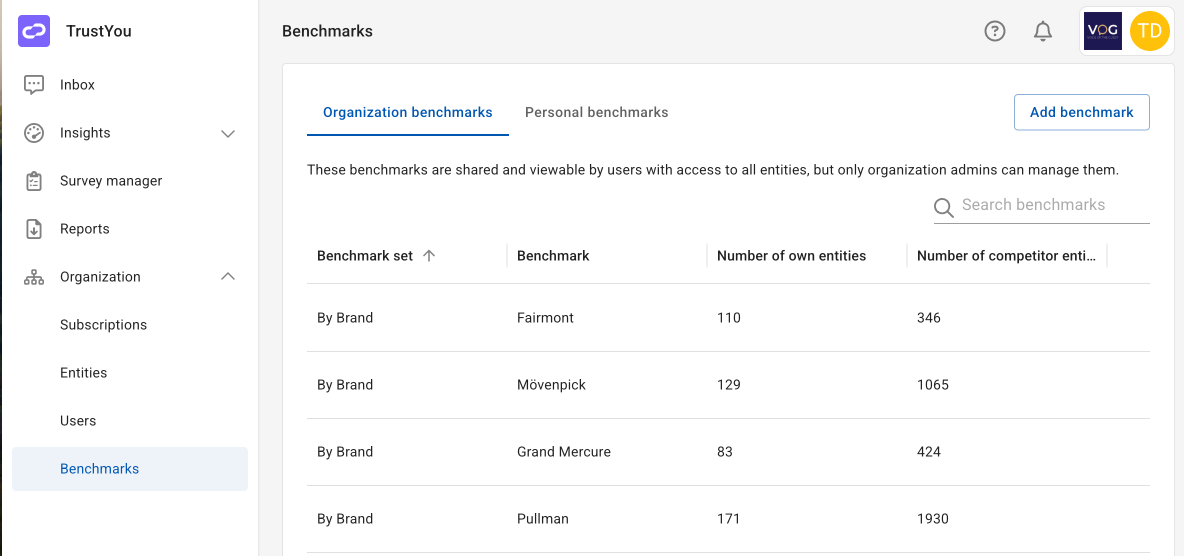The height and width of the screenshot is (556, 1184).
Task: Click the Add benchmark button
Action: point(1081,113)
